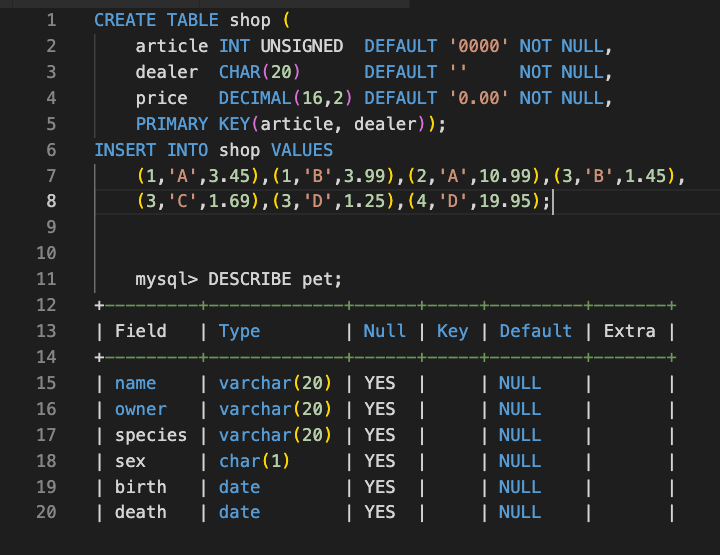Viewport: 720px width, 555px height.
Task: Click char(1) type in the sex row
Action: pos(254,461)
